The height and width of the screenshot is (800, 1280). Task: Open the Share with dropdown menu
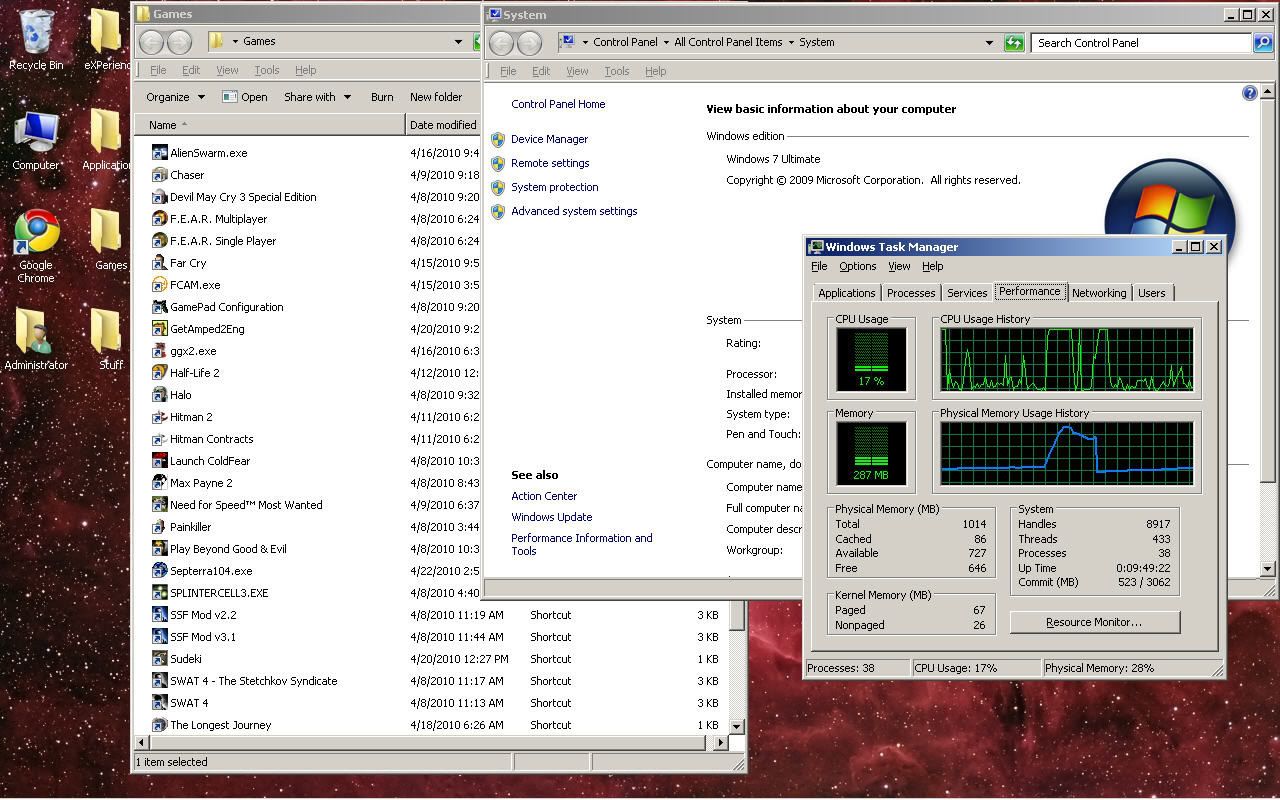pos(317,97)
